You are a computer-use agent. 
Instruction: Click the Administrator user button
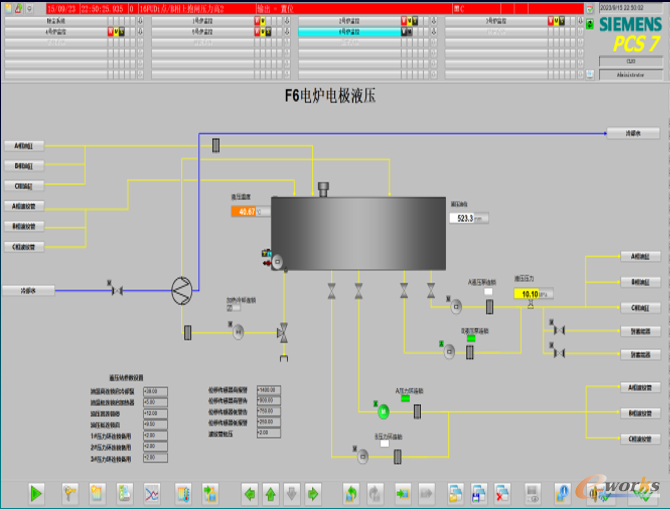pyautogui.click(x=631, y=75)
